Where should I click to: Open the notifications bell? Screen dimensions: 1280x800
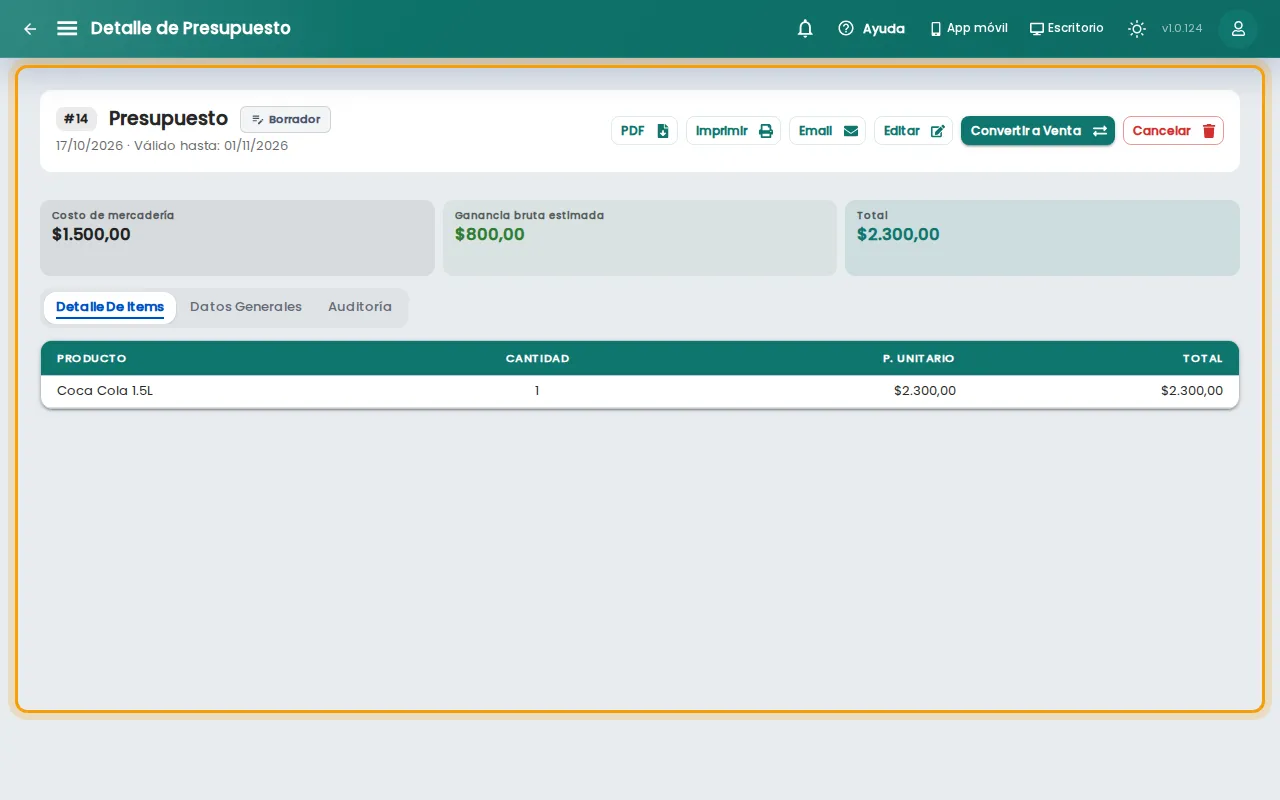pyautogui.click(x=805, y=29)
